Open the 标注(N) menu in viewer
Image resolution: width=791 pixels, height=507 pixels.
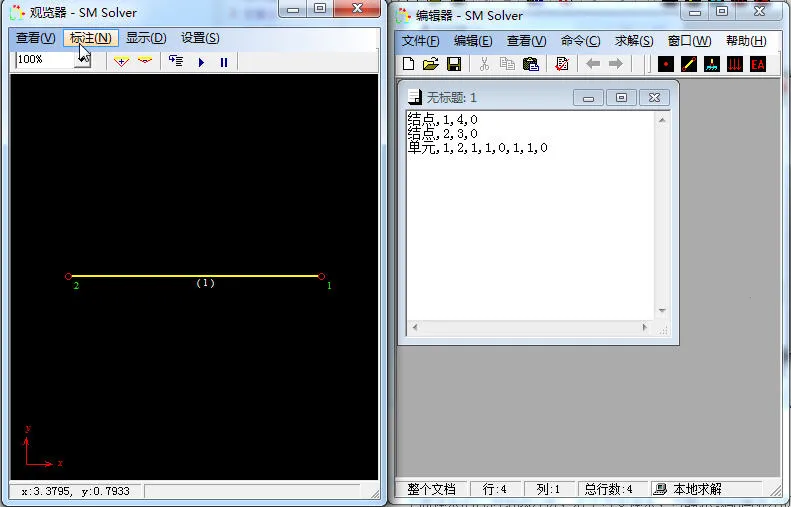90,38
